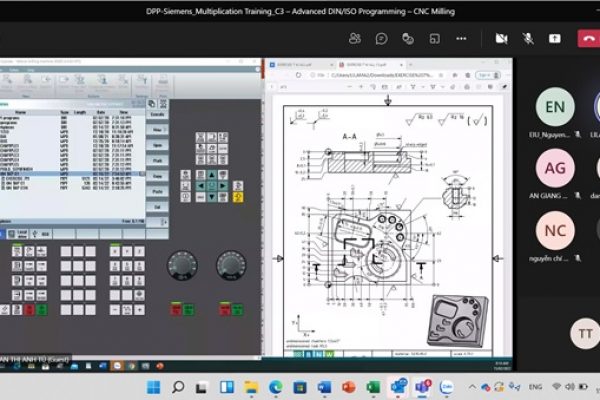600x400 pixels.
Task: Select the EN participant avatar
Action: [555, 107]
